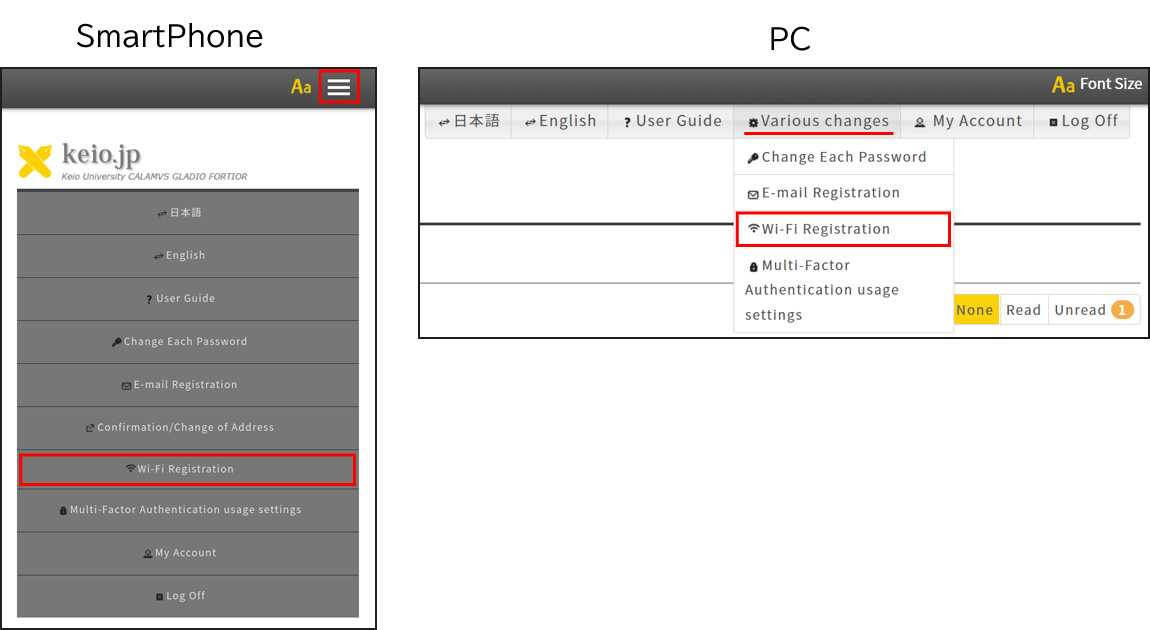
Task: Select the Read filter toggle
Action: click(1023, 310)
